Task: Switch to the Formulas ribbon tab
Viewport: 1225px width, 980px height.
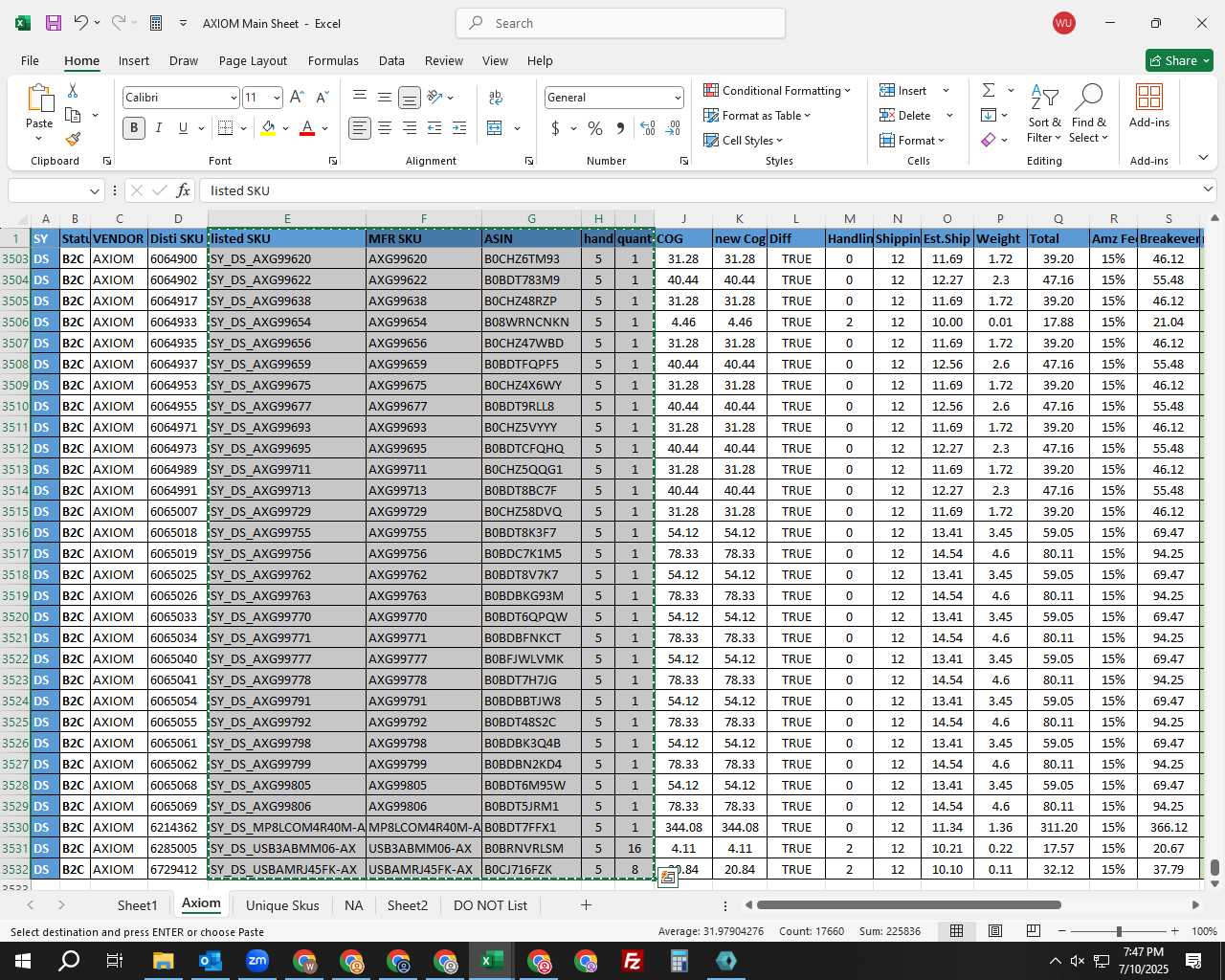Action: click(x=333, y=60)
